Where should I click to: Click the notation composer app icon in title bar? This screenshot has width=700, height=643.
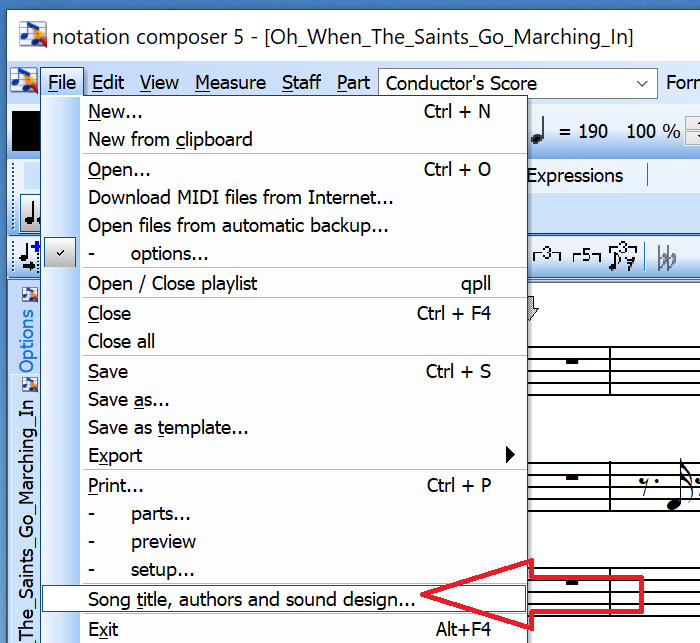pos(31,37)
